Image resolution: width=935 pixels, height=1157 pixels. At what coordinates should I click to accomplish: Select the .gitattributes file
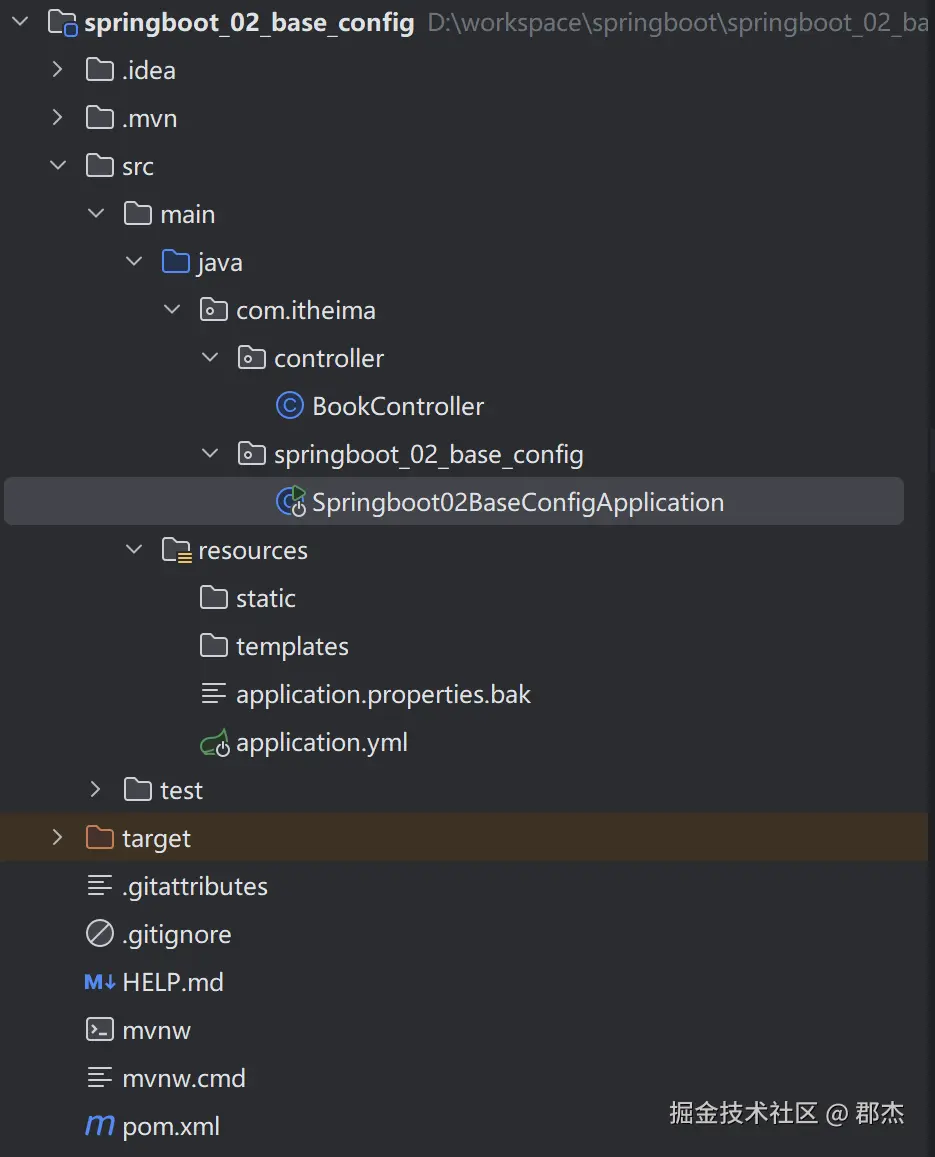(x=195, y=886)
